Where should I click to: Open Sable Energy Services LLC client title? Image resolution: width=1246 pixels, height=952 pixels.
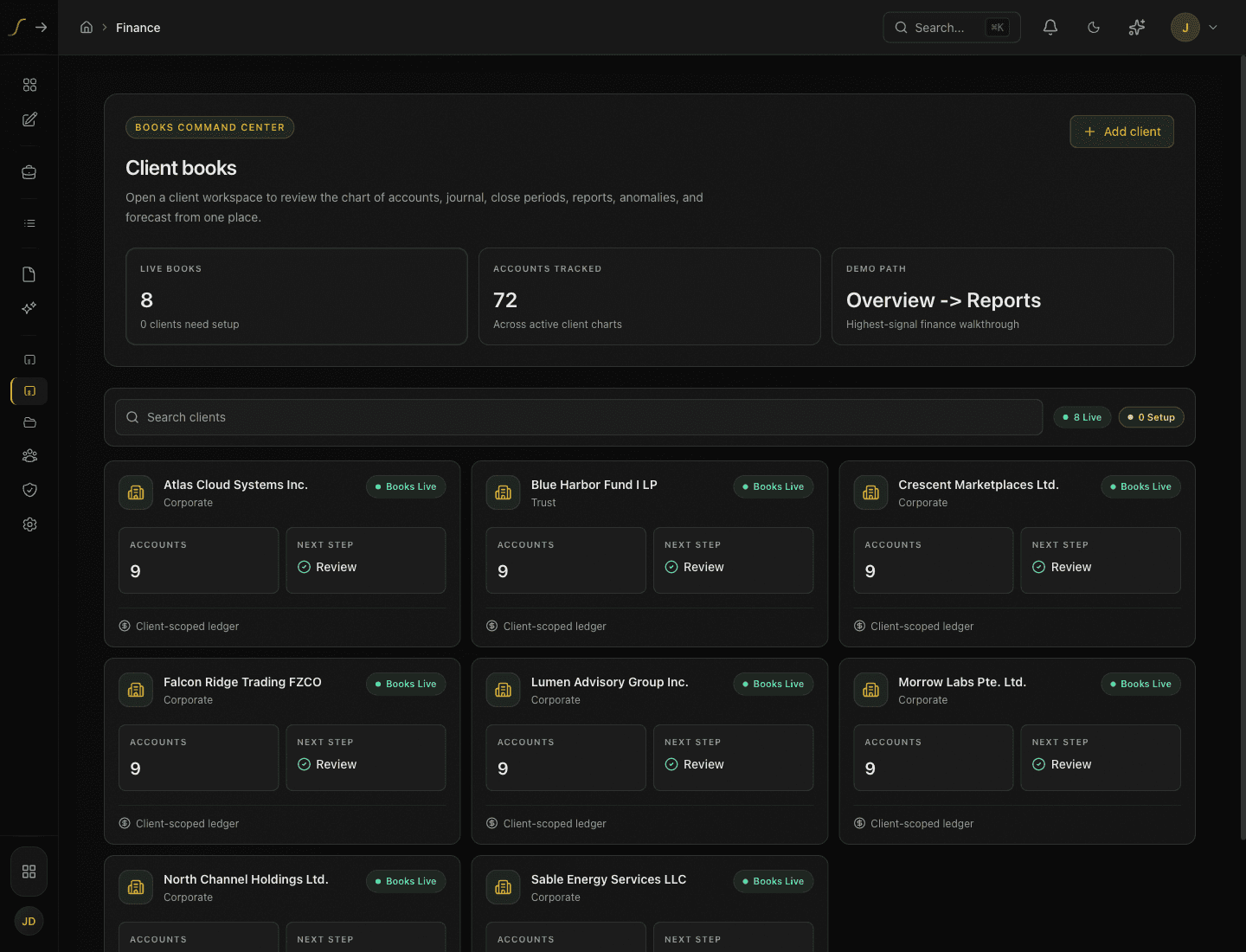pos(609,879)
